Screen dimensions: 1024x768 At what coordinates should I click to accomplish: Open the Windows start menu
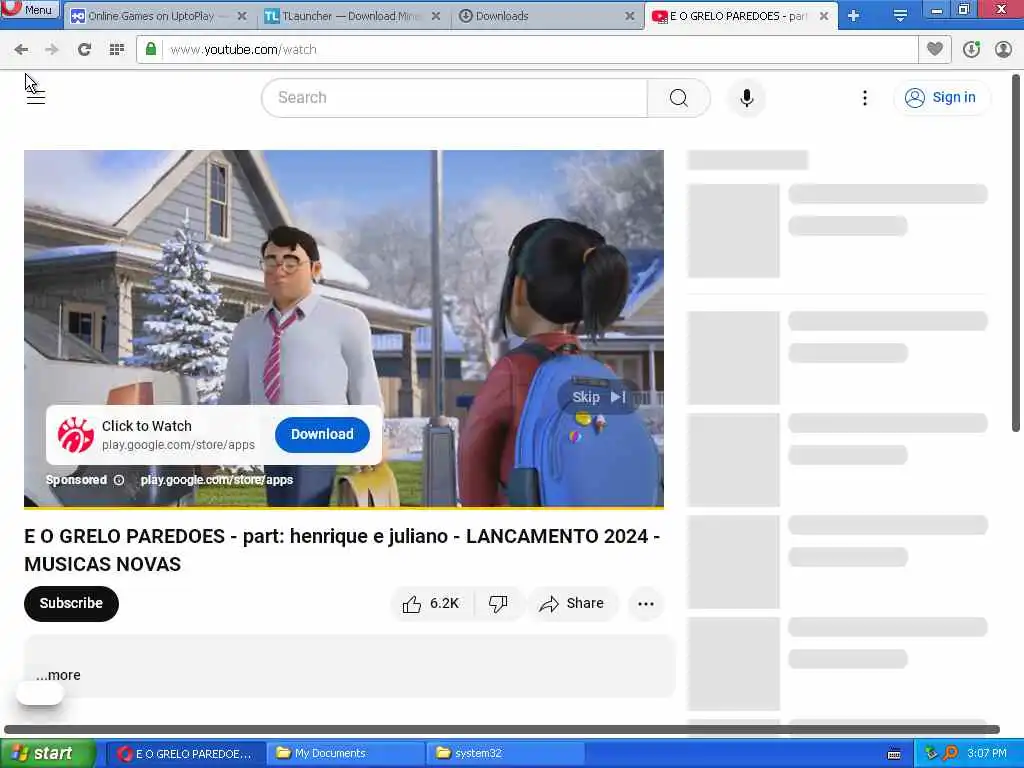click(47, 754)
